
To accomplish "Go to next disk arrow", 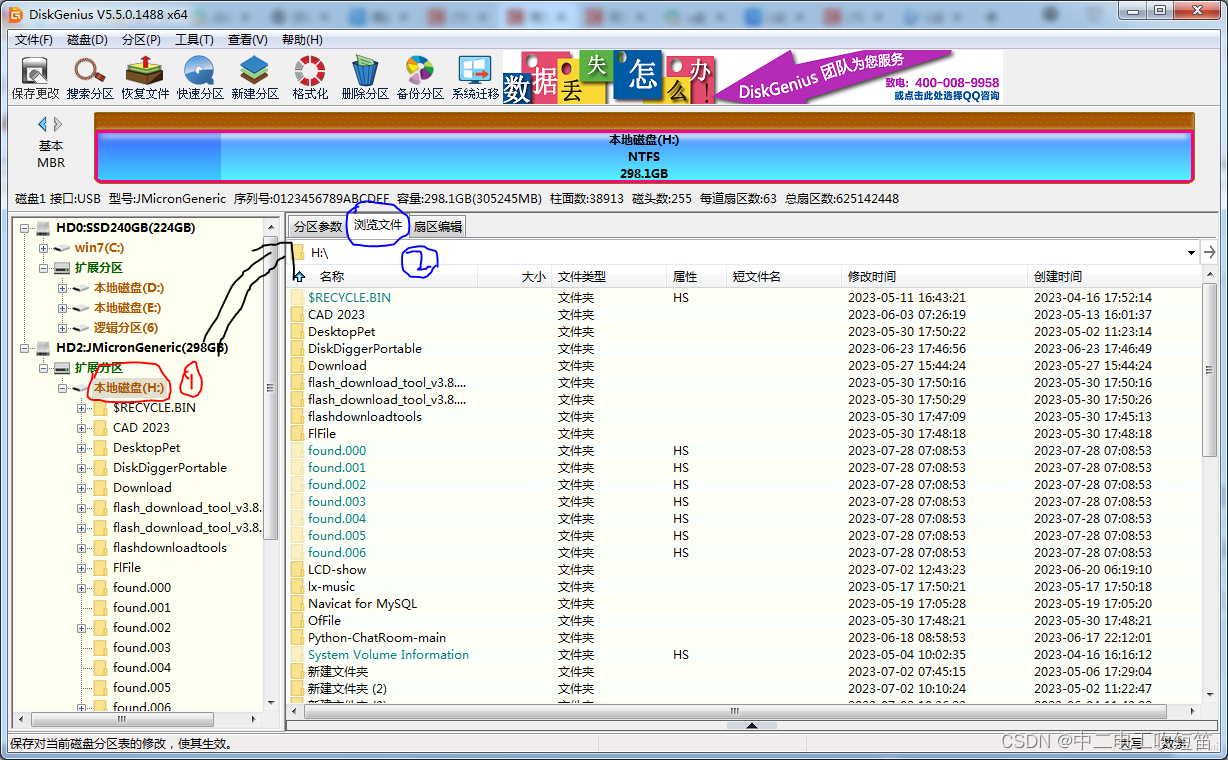I will (x=58, y=125).
